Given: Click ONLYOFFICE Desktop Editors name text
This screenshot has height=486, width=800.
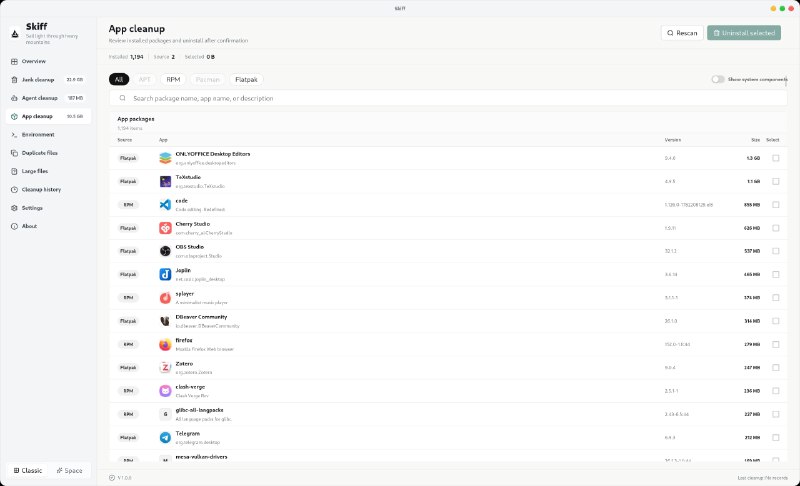Looking at the screenshot, I should 213,154.
